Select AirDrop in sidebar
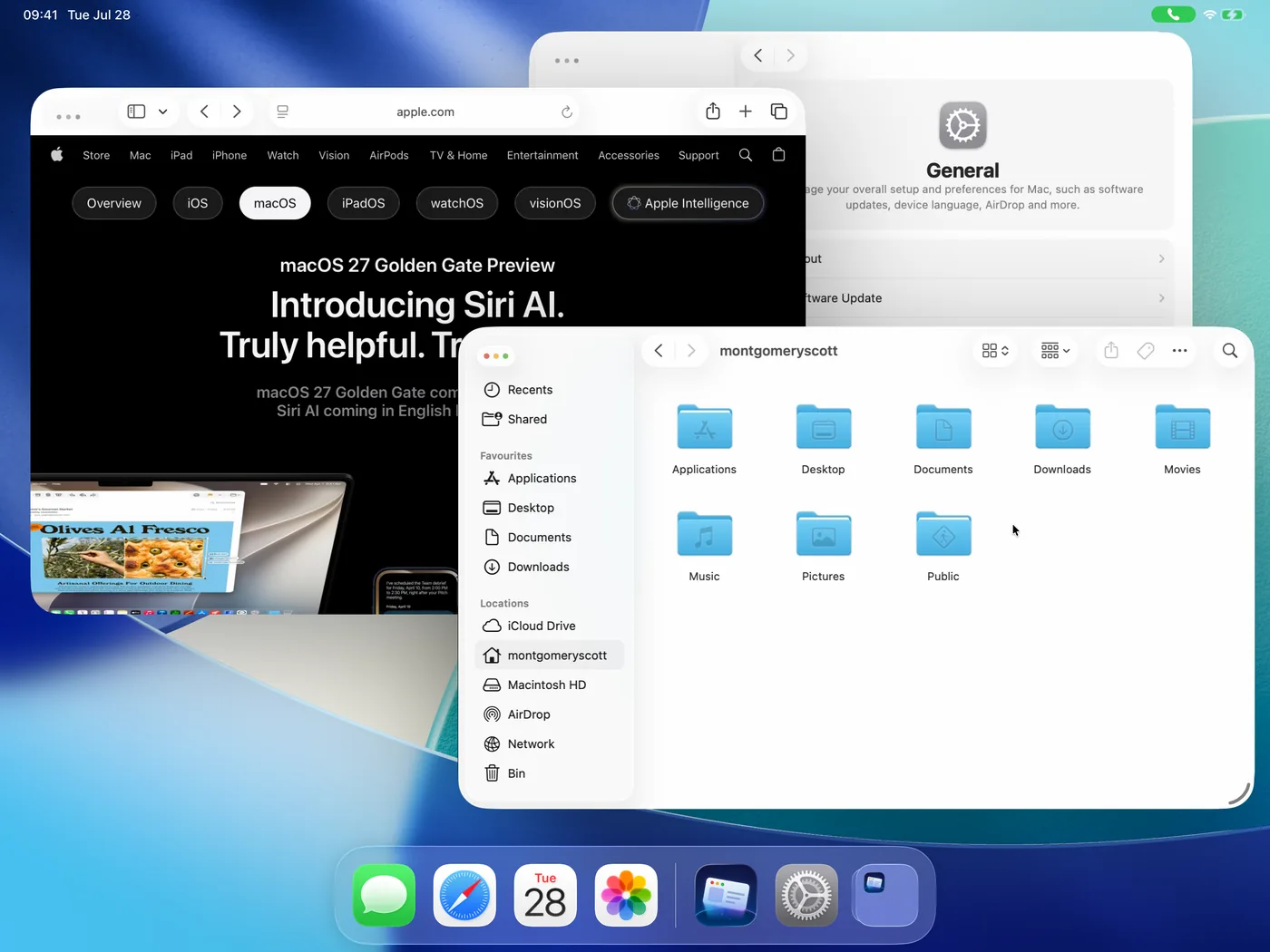 550,714
